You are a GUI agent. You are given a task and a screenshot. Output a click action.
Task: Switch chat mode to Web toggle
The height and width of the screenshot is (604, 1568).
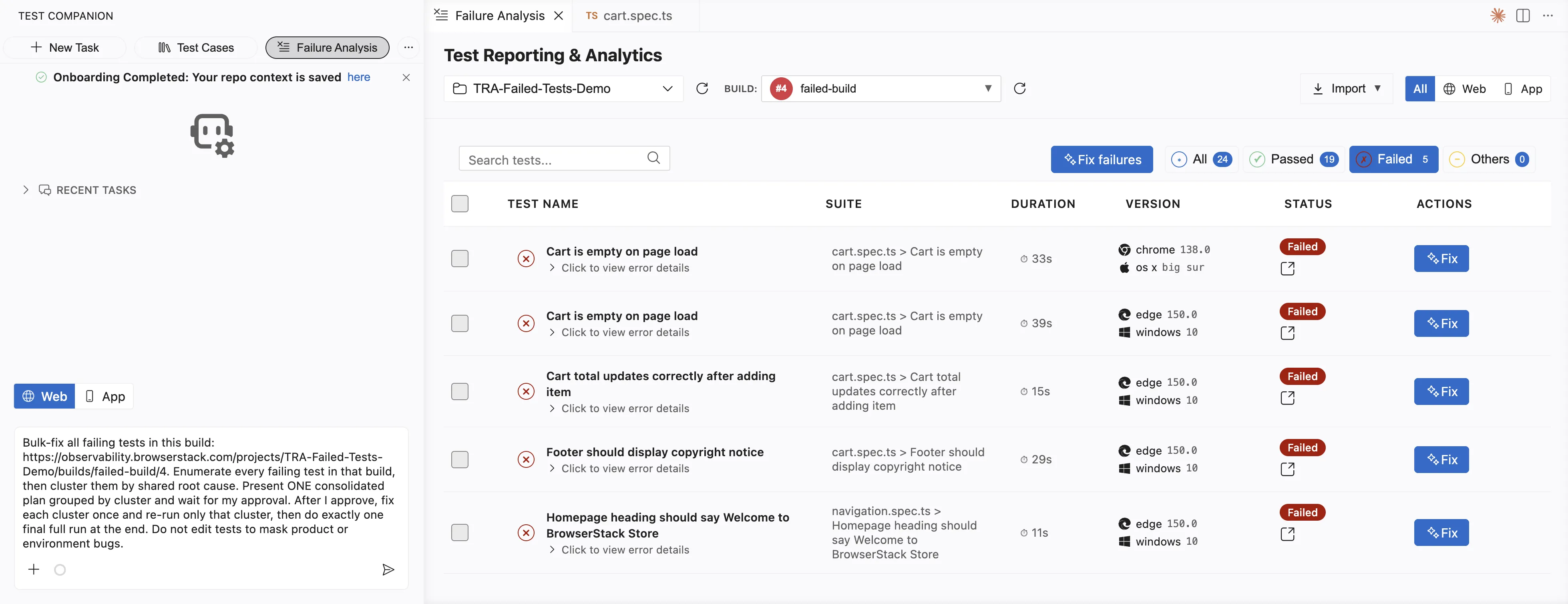[44, 397]
